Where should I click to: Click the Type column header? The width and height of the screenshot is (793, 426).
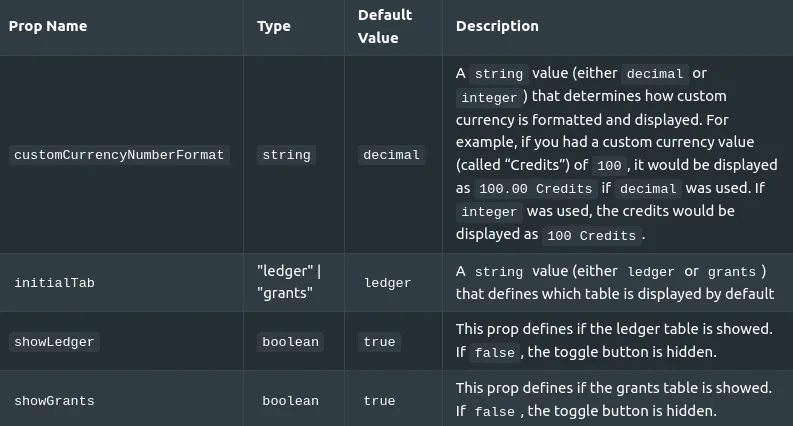274,26
